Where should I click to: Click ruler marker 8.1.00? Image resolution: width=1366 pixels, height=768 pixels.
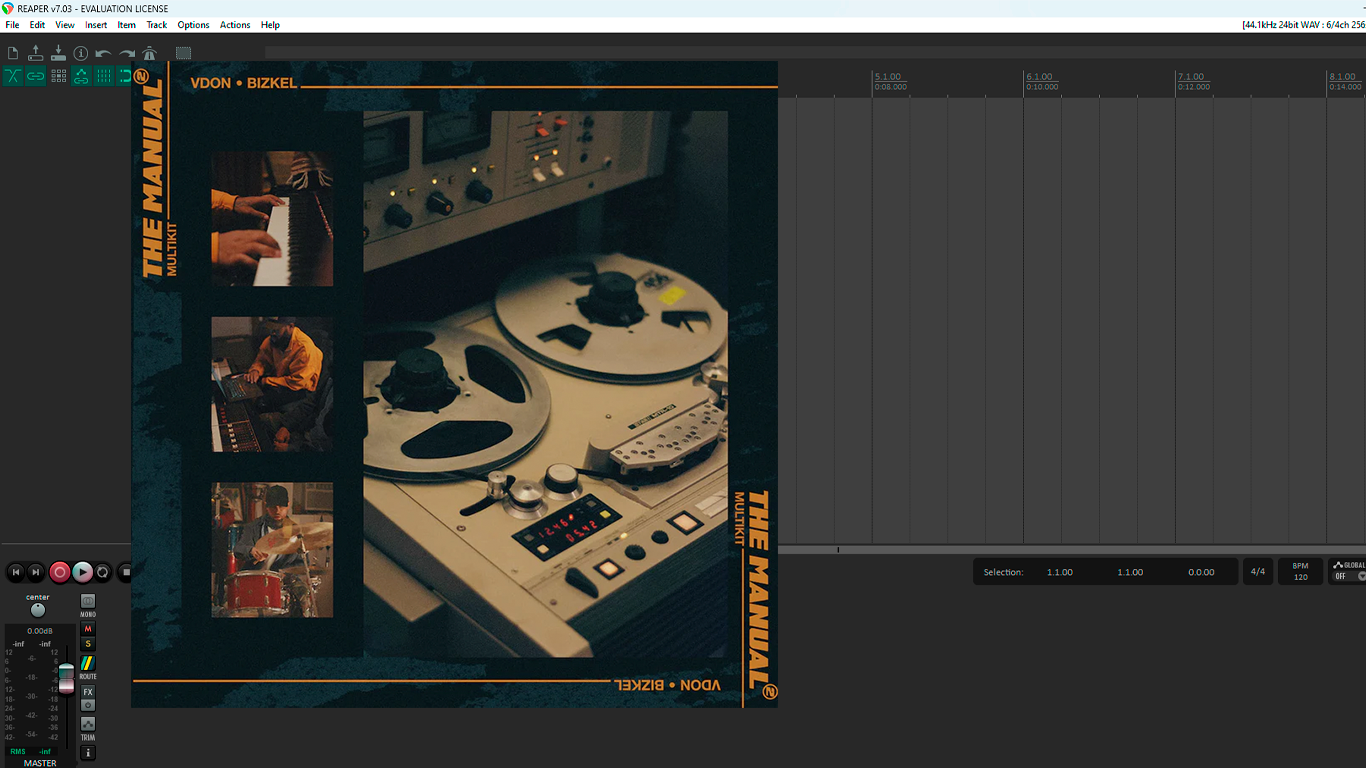1342,77
